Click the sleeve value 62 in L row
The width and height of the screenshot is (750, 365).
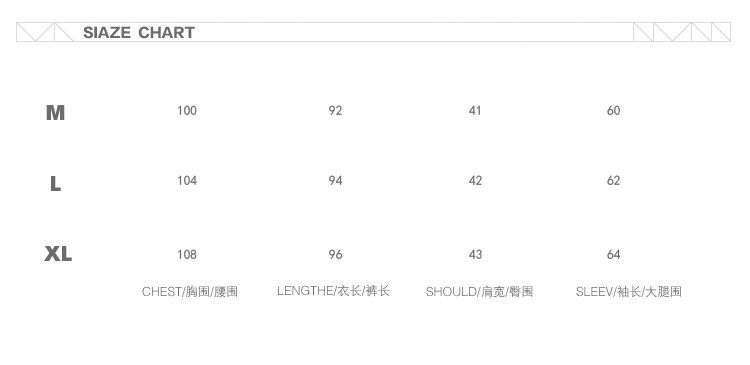tap(614, 180)
